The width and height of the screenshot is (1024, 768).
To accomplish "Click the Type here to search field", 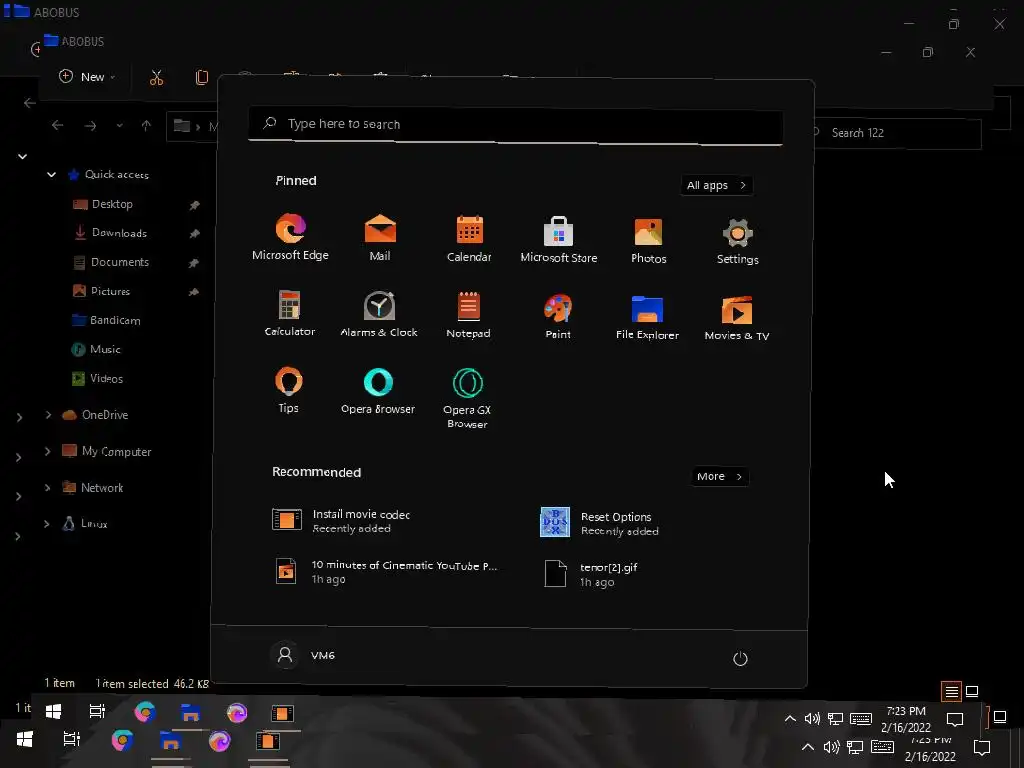I will (x=515, y=124).
